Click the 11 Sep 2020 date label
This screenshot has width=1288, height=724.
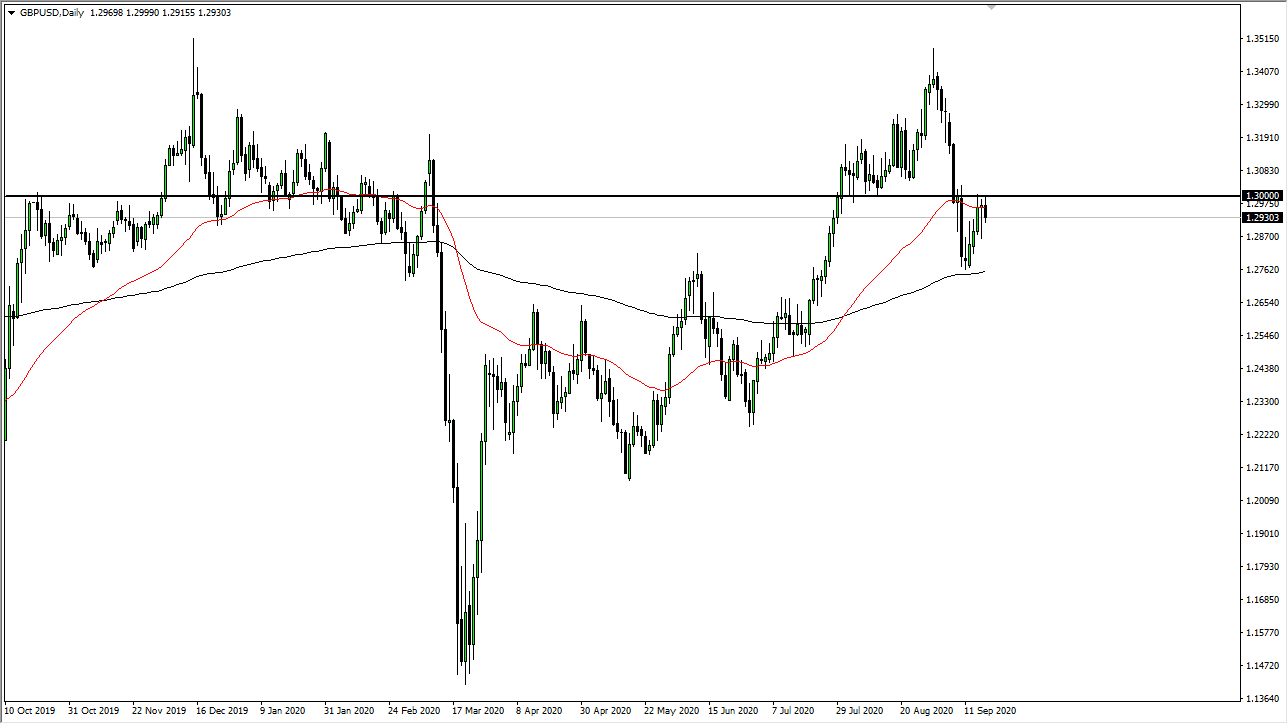click(x=991, y=710)
